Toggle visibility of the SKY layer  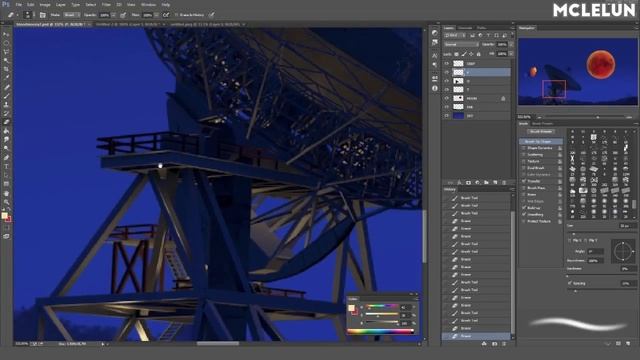click(447, 116)
